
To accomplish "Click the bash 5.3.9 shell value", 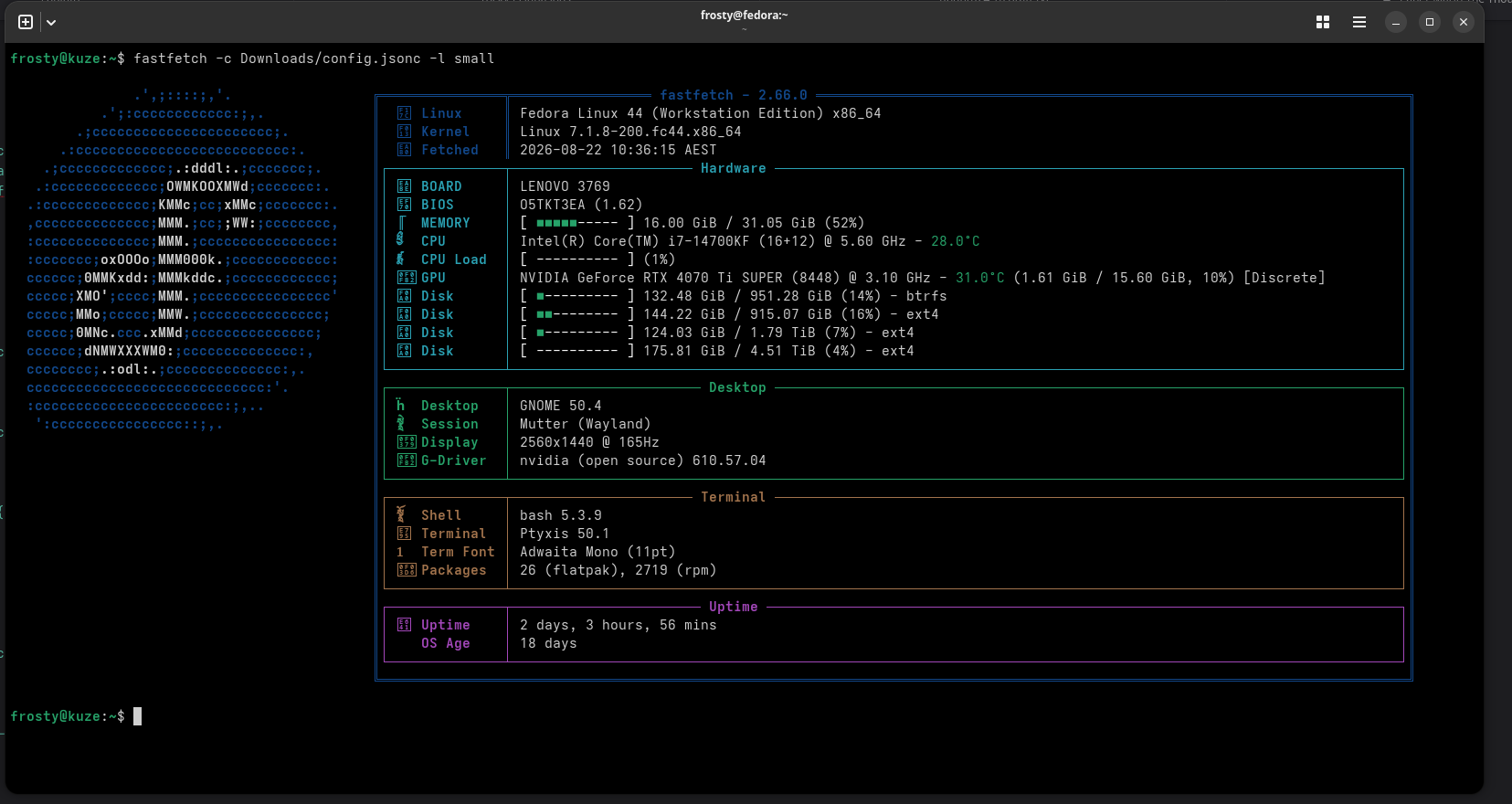I will click(x=561, y=515).
